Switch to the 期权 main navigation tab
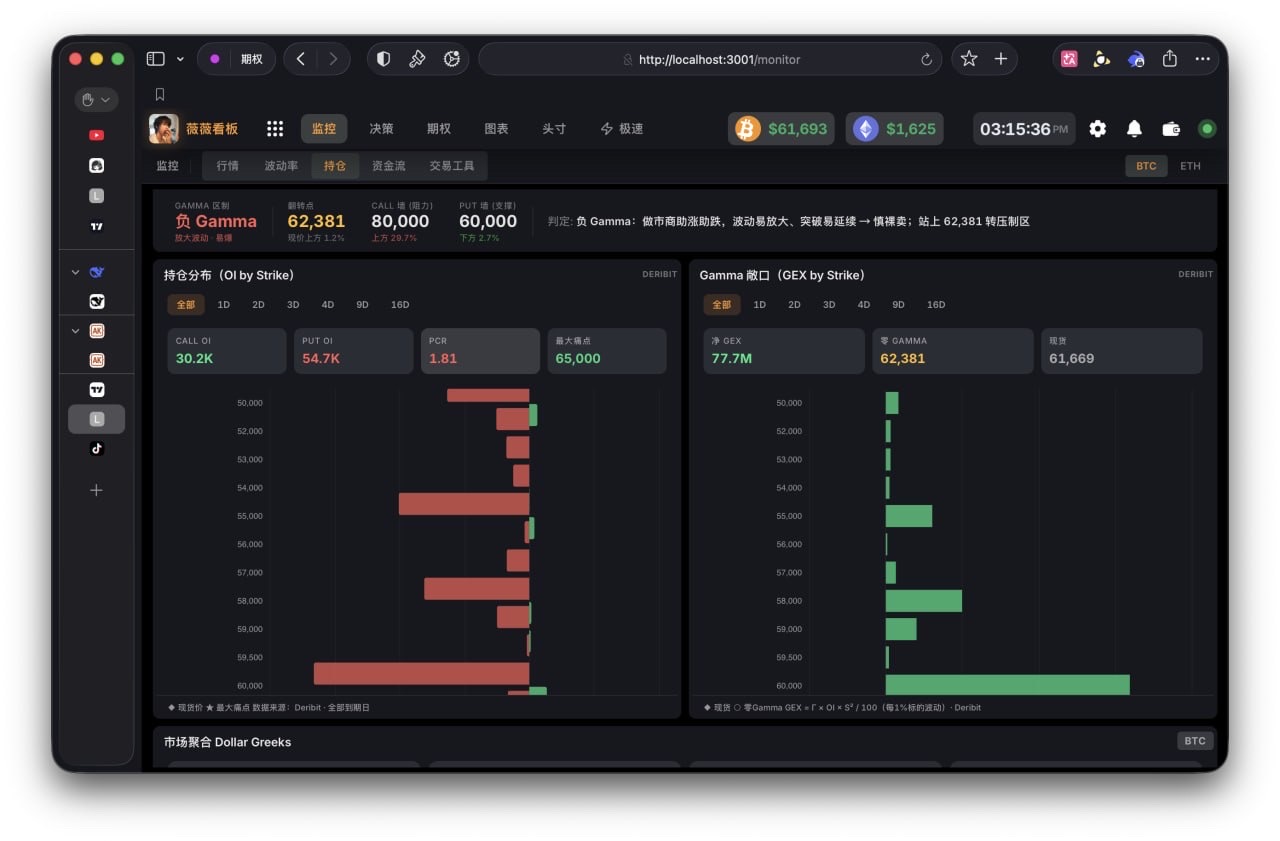Image resolution: width=1280 pixels, height=841 pixels. (438, 129)
